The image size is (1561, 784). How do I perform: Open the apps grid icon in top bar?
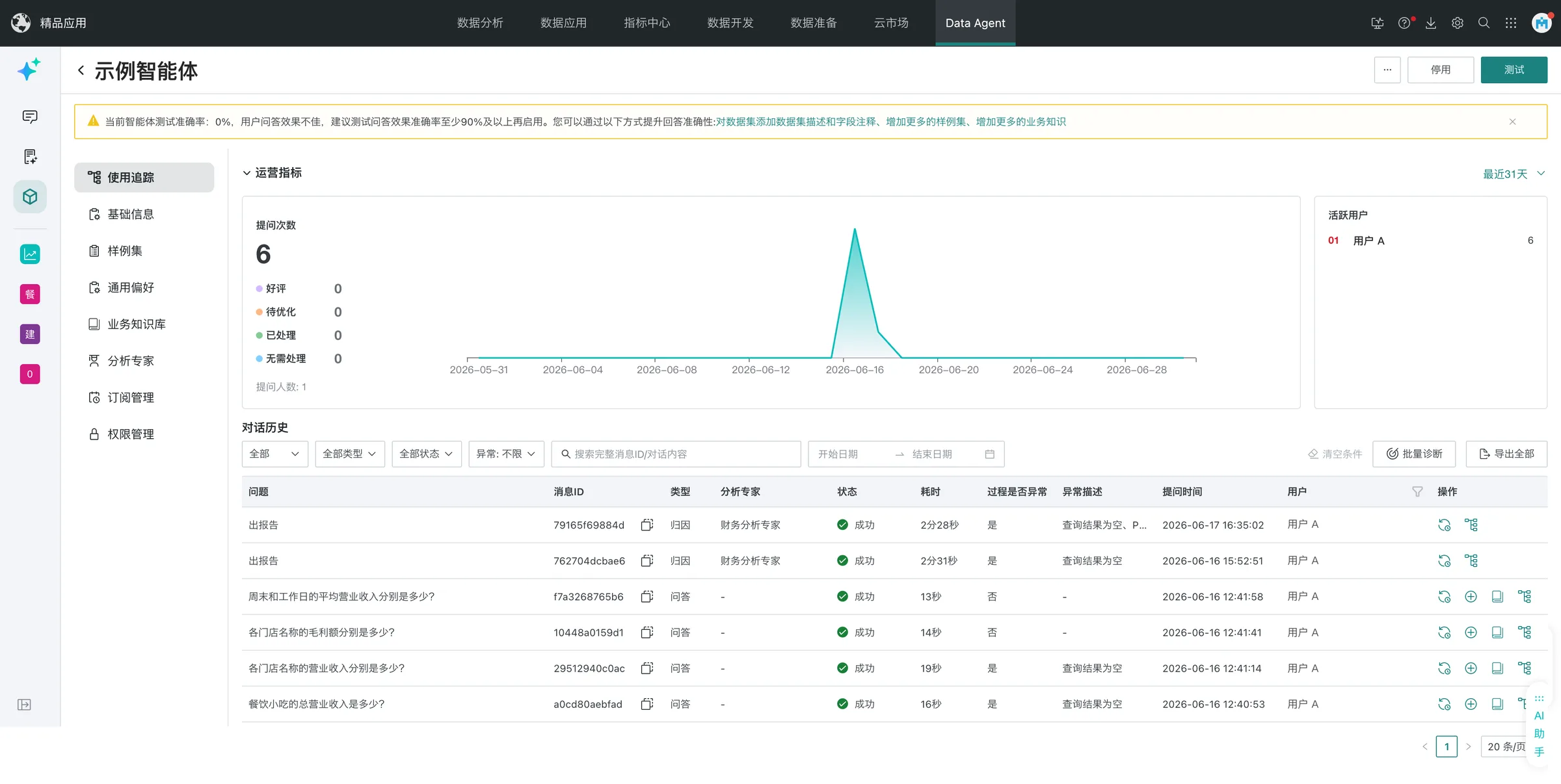point(1511,23)
